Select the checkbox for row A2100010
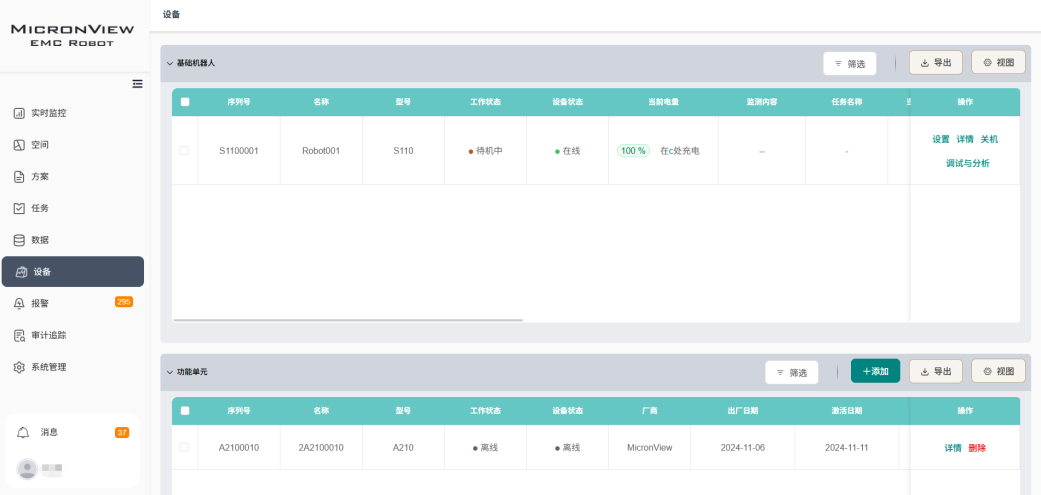The image size is (1041, 495). coord(184,447)
